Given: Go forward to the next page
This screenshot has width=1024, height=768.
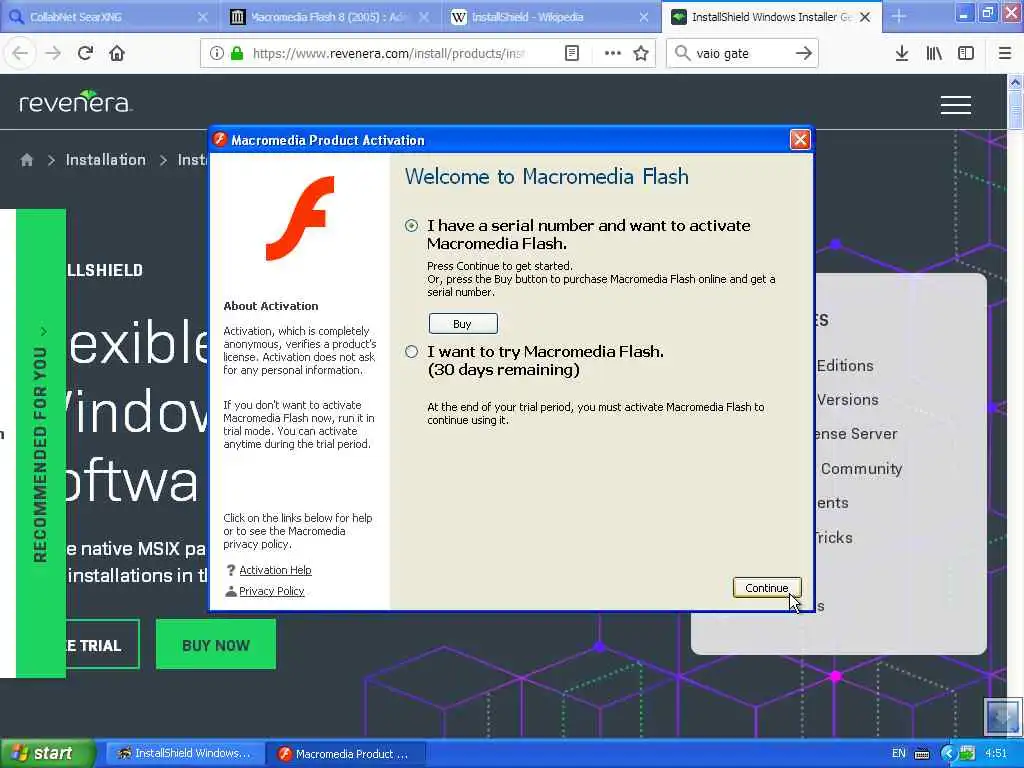Looking at the screenshot, I should 53,53.
